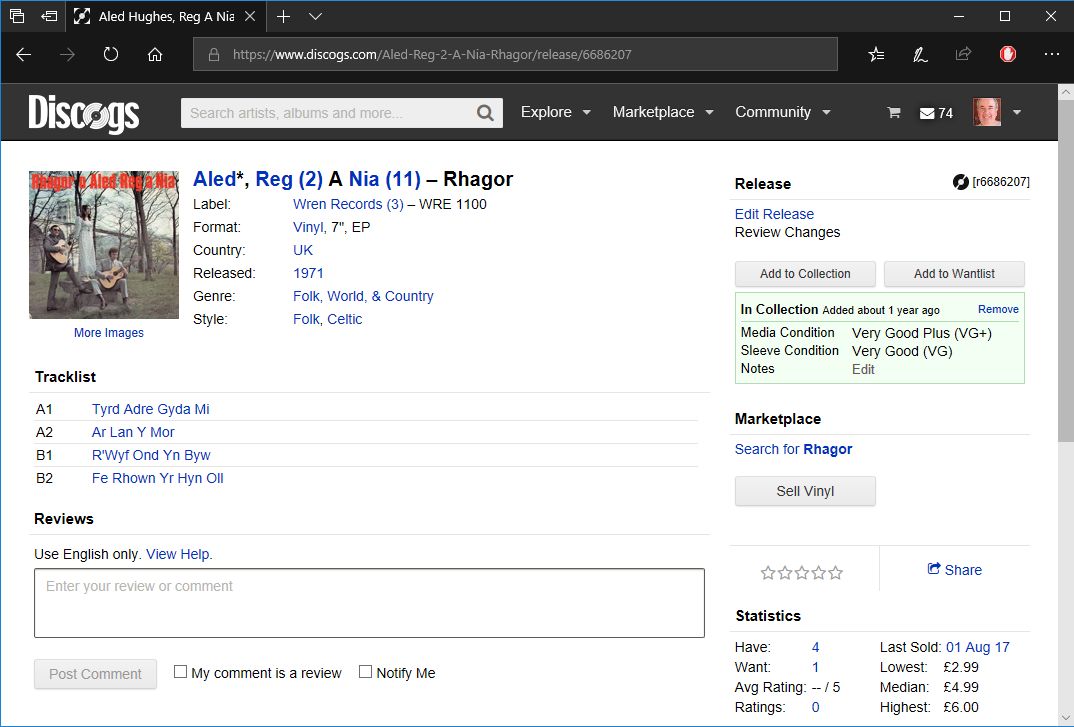Click the Add Note pen icon in browser toolbar

(920, 54)
